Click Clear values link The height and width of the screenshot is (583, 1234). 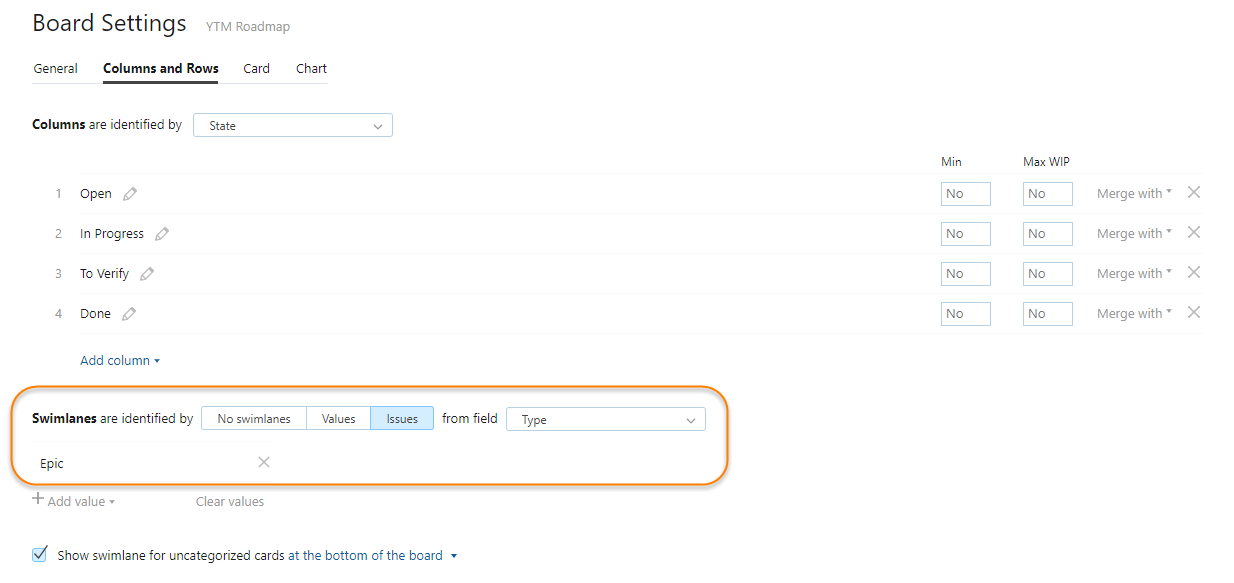pyautogui.click(x=230, y=502)
